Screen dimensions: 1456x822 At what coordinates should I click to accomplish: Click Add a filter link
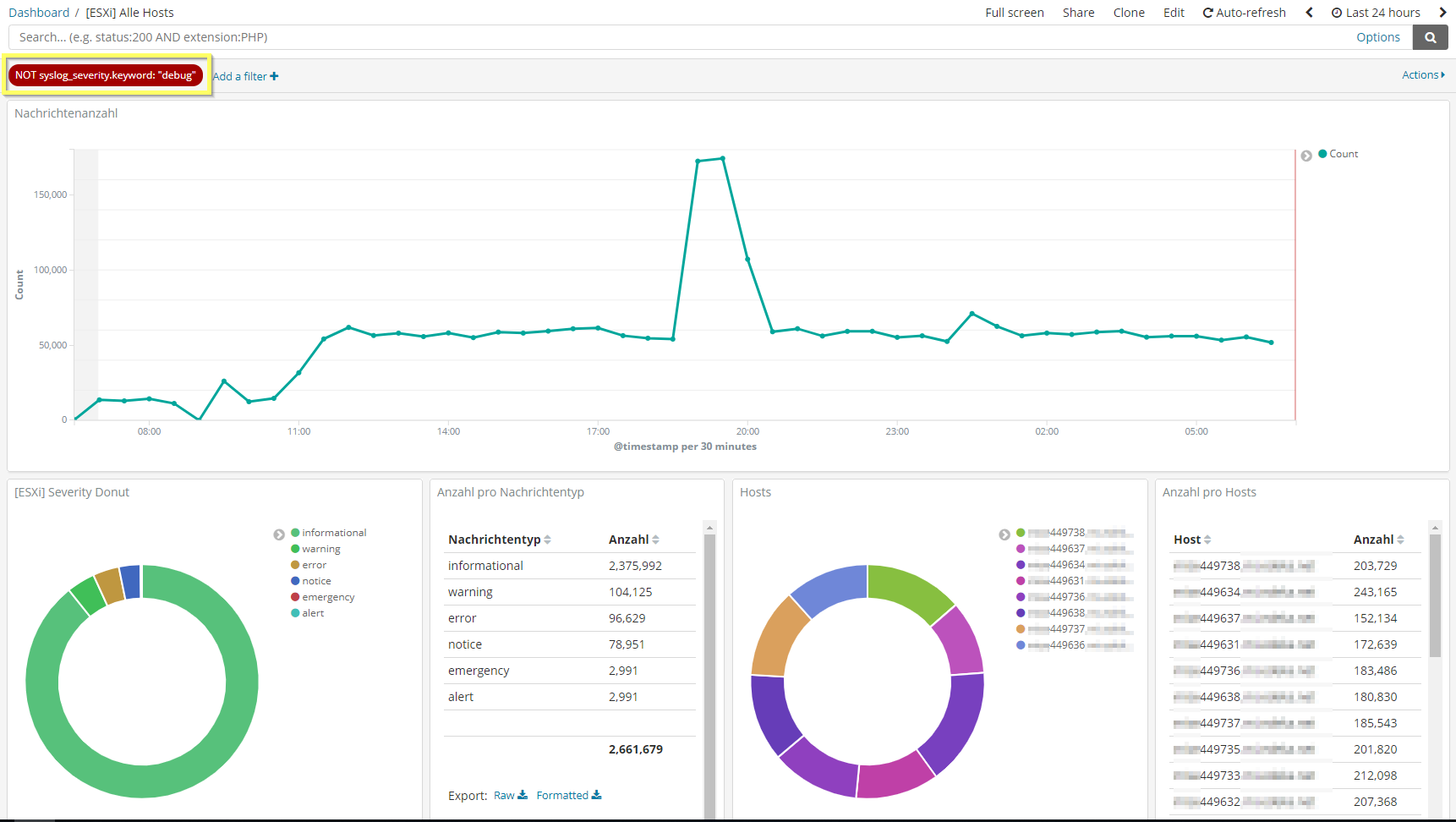245,76
